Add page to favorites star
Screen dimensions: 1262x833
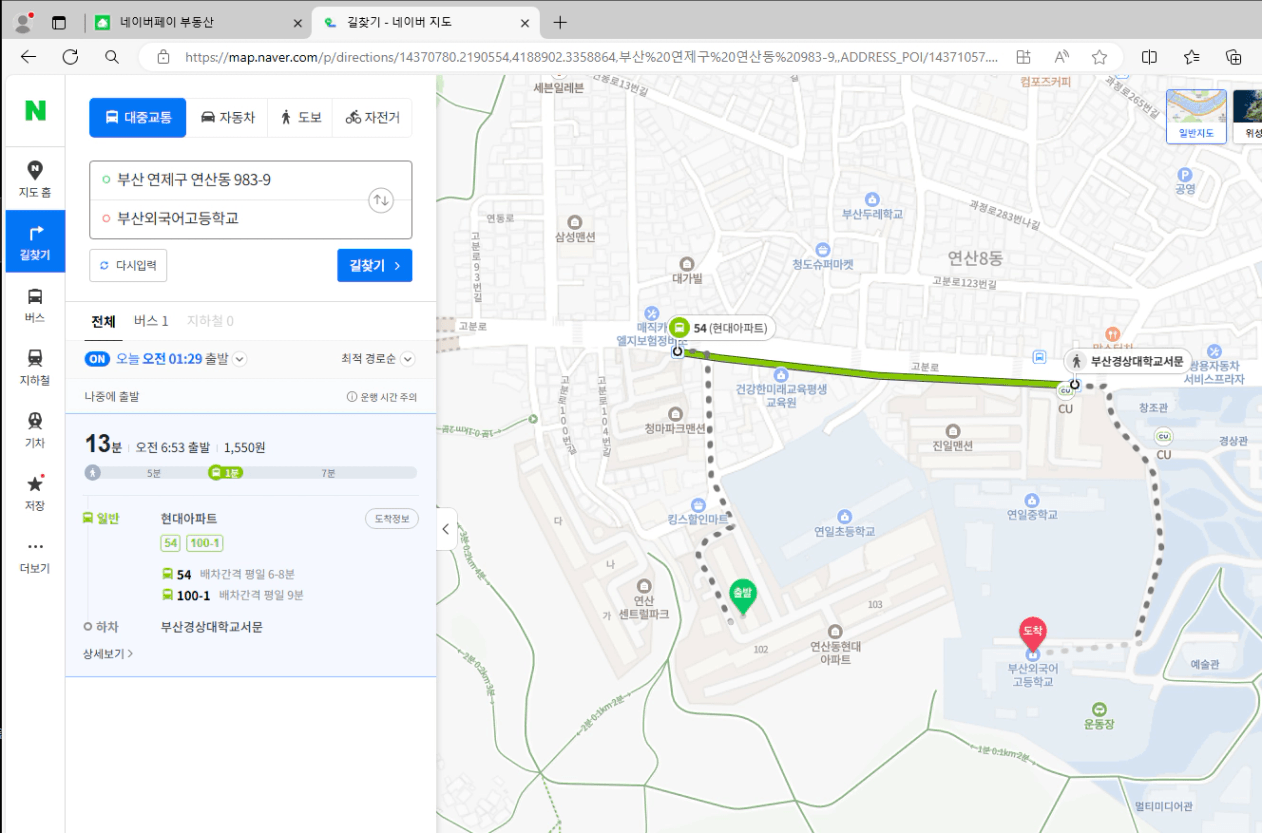pos(1100,57)
